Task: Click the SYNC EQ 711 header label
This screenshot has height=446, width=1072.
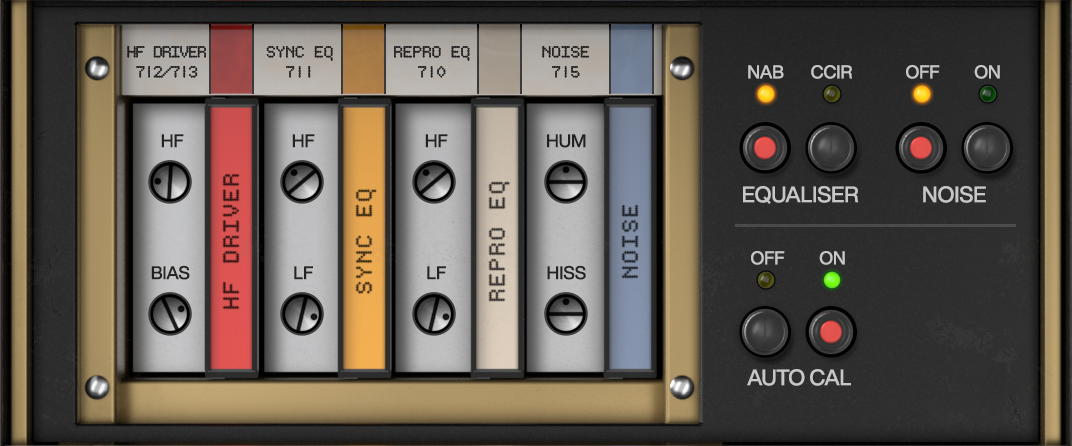Action: pyautogui.click(x=298, y=60)
